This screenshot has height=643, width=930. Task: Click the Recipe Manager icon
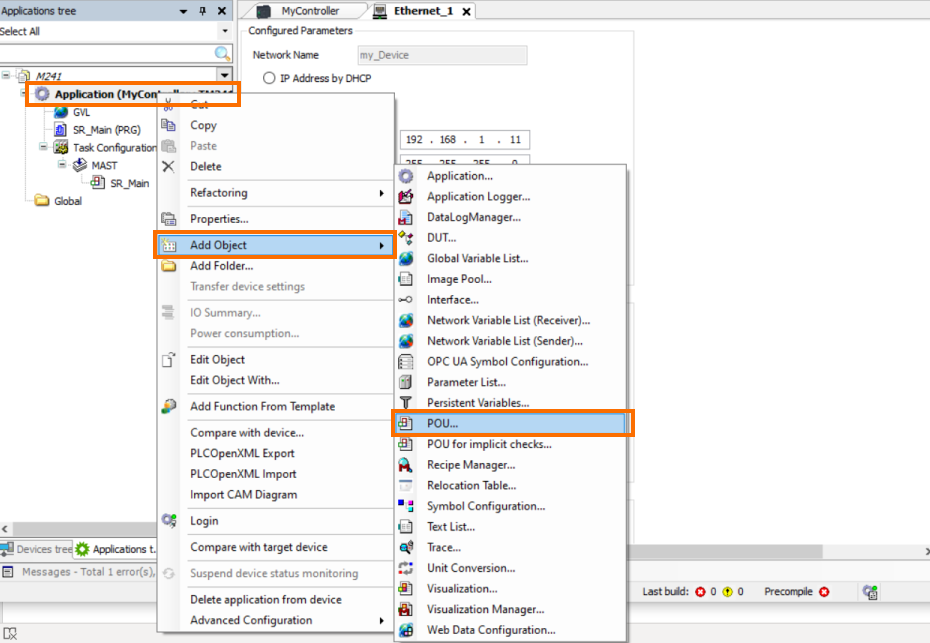pos(406,465)
